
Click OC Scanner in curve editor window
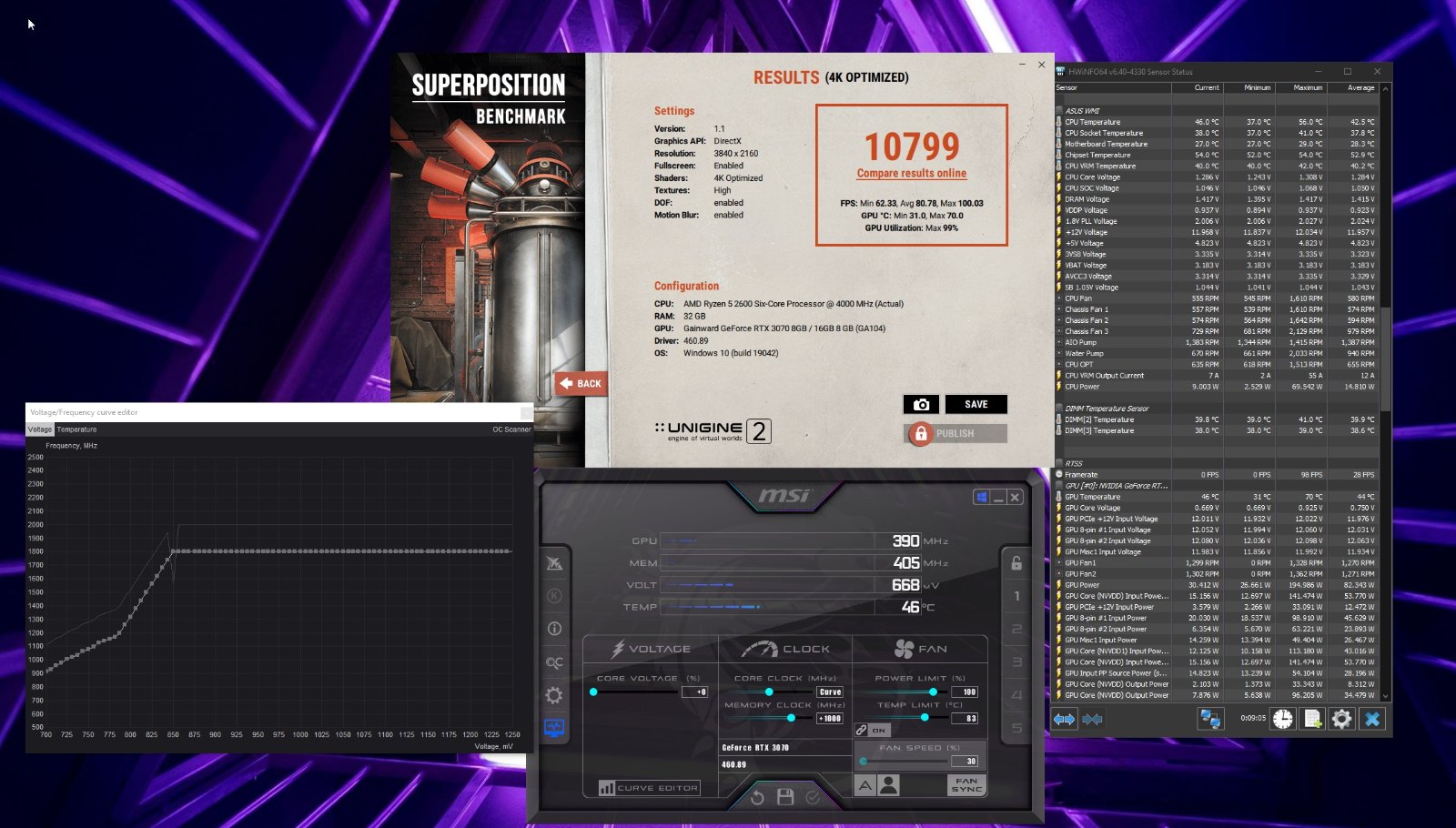click(511, 429)
